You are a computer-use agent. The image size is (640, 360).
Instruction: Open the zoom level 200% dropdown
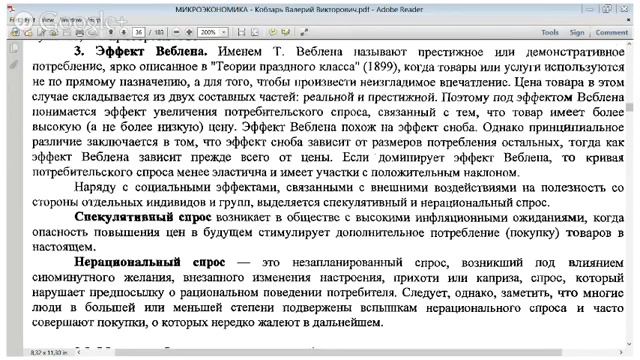[x=224, y=32]
